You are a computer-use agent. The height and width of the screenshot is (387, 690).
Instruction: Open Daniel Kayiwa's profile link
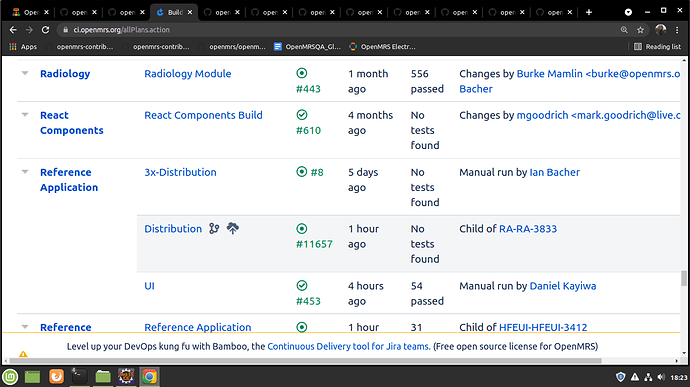[563, 286]
